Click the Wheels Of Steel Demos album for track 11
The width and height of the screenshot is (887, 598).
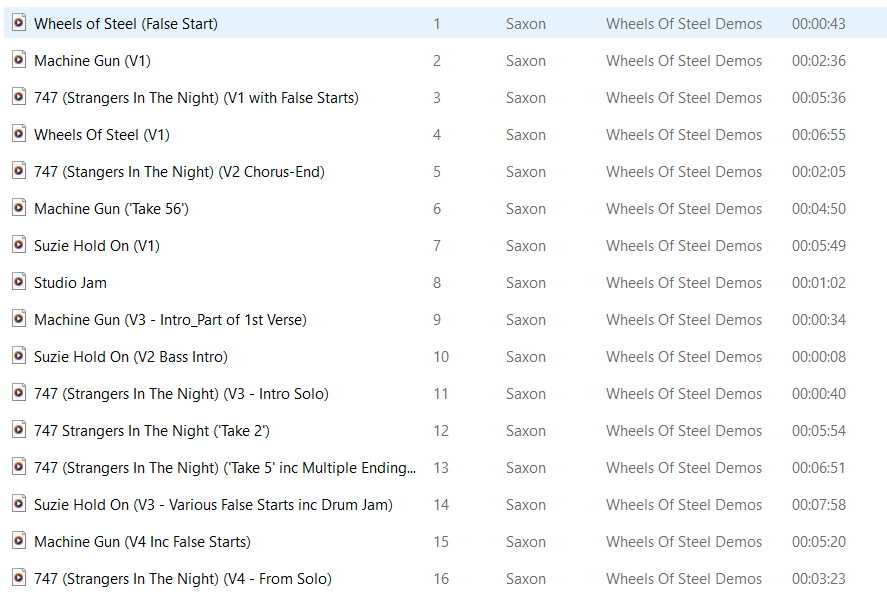[x=683, y=394]
